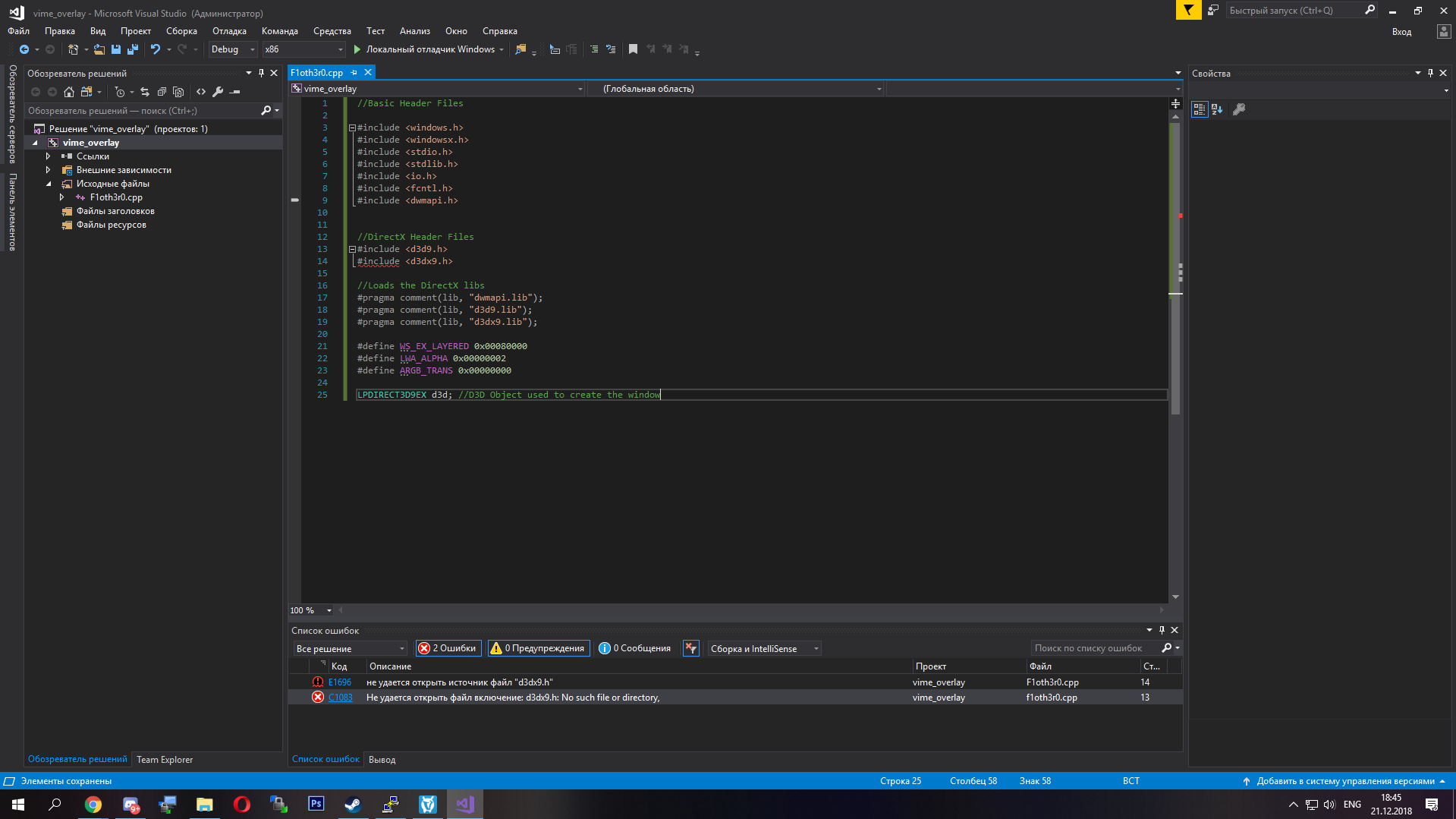Click the C1083 error code link
Viewport: 1456px width, 819px height.
tap(340, 698)
